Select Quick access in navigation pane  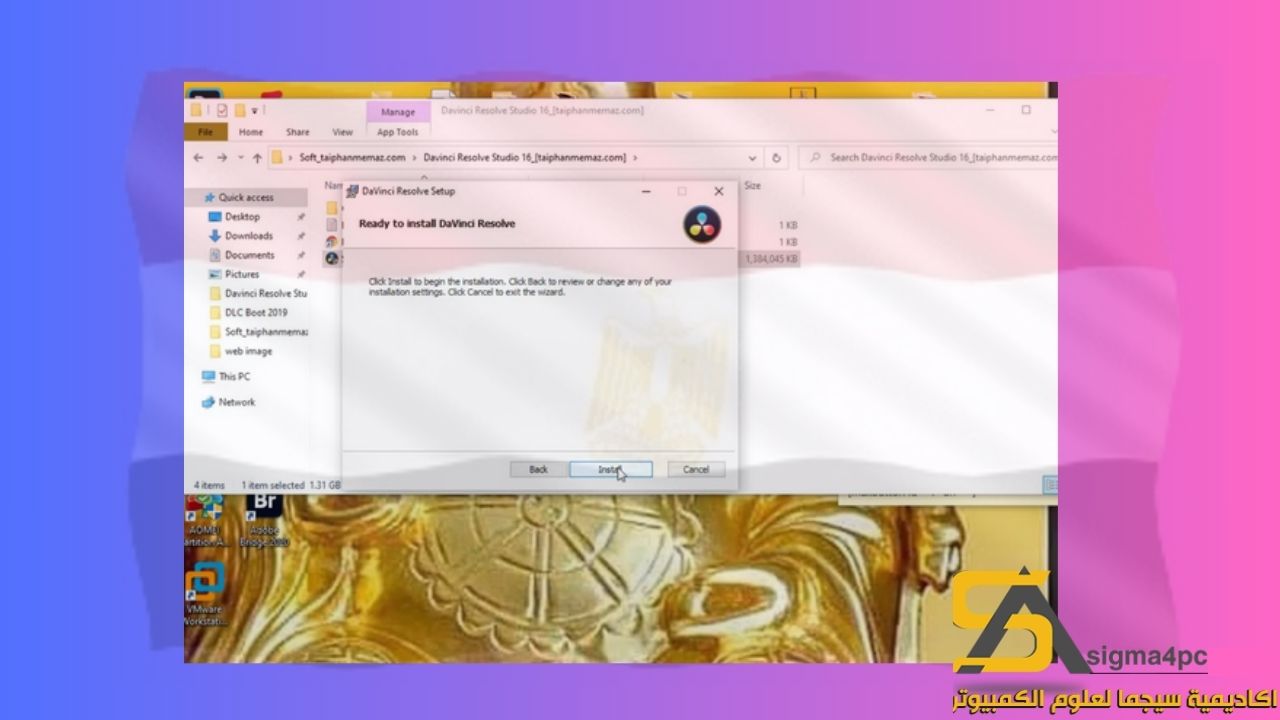[x=245, y=198]
